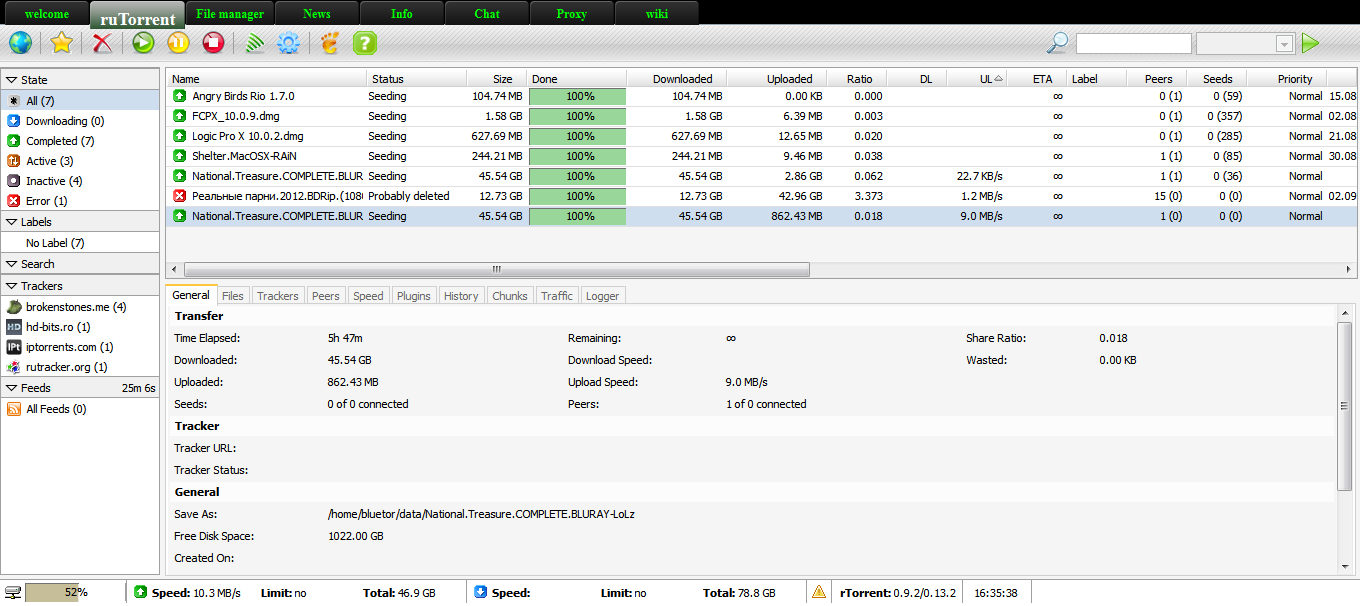Start the torrent with the green play icon
The width and height of the screenshot is (1360, 606).
pyautogui.click(x=143, y=43)
